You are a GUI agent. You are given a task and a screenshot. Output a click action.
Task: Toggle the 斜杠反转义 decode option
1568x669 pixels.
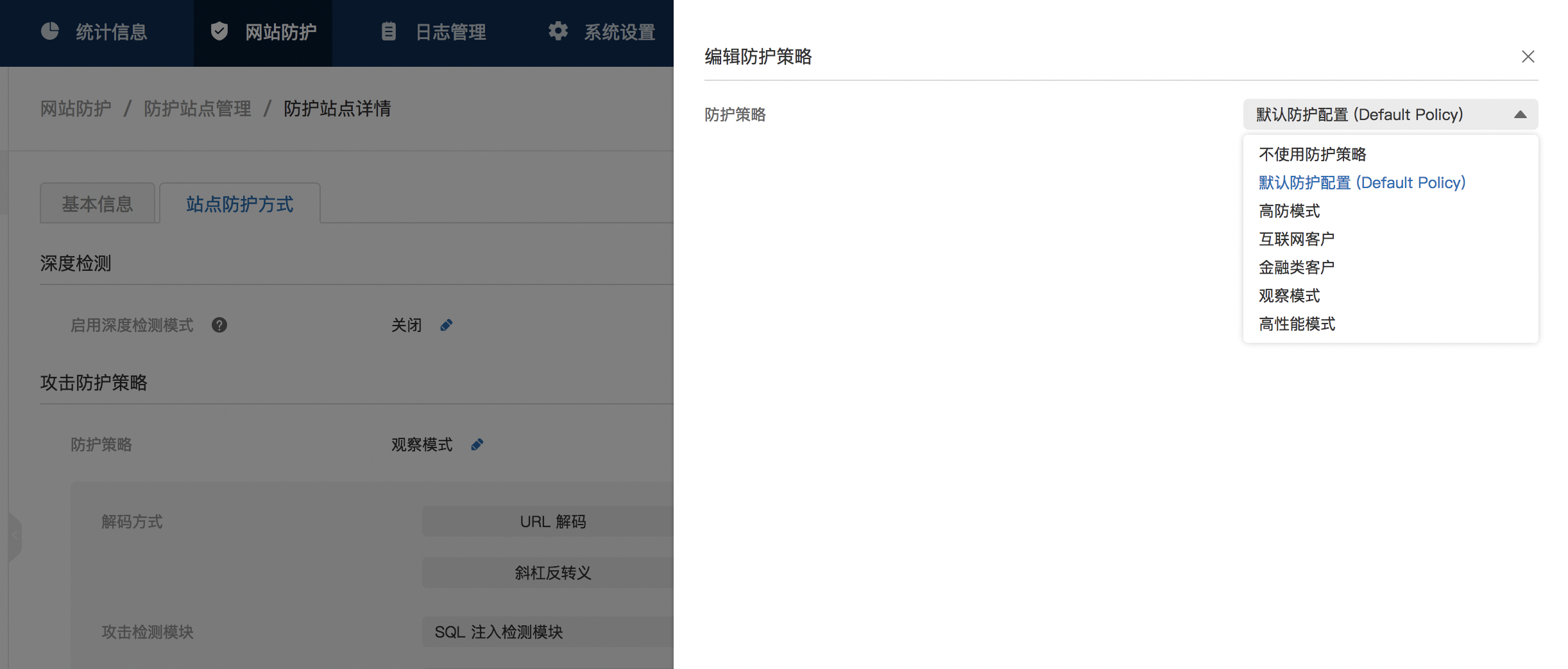(x=552, y=573)
